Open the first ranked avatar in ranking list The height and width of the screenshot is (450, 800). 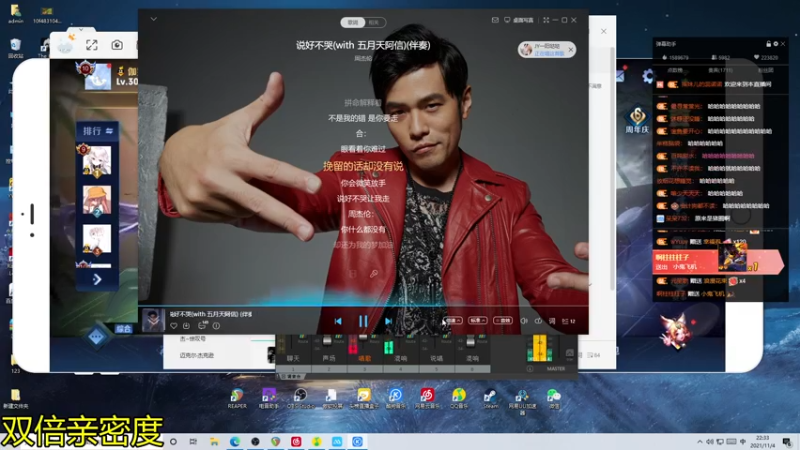[x=96, y=162]
